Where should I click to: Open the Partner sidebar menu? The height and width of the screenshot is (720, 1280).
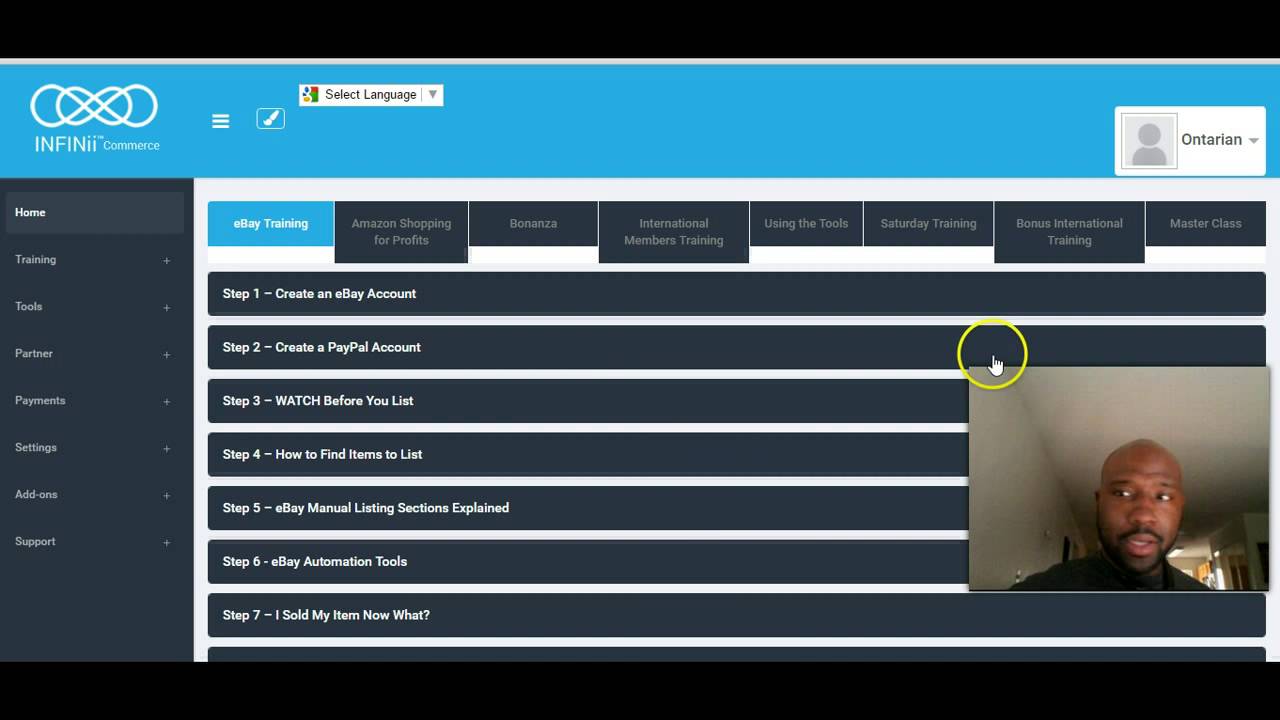coord(34,353)
